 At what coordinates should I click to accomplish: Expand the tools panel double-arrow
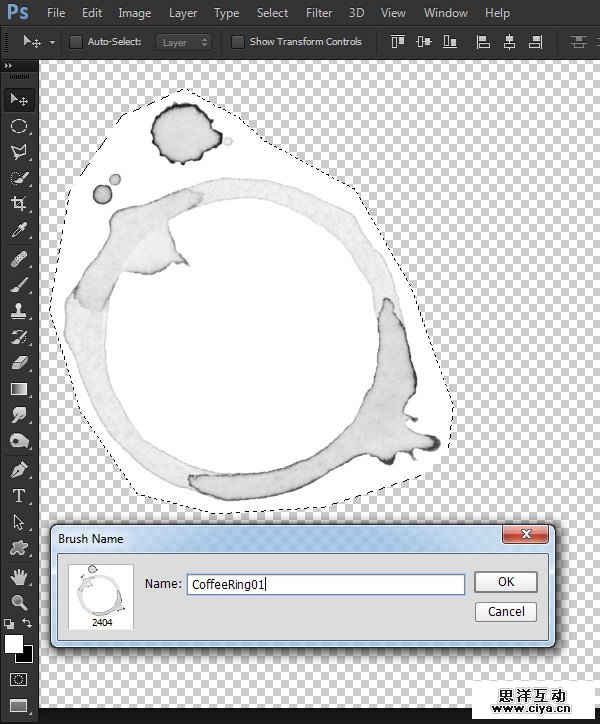(x=11, y=66)
